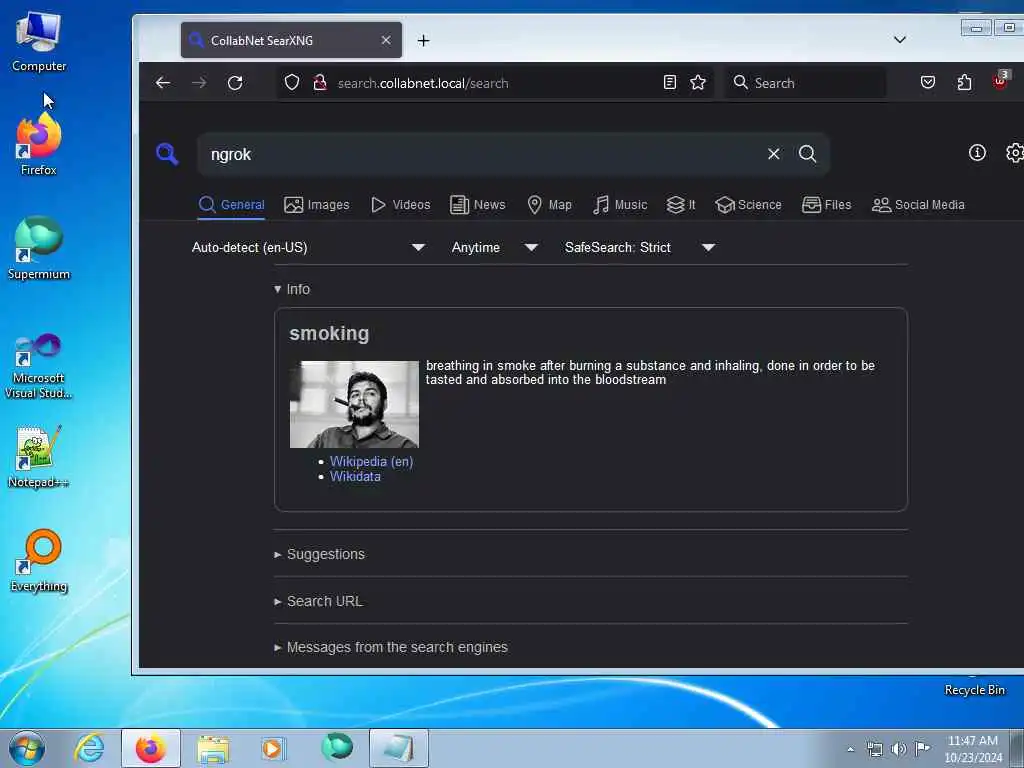
Task: Click into the ngrok search field
Action: click(x=483, y=154)
